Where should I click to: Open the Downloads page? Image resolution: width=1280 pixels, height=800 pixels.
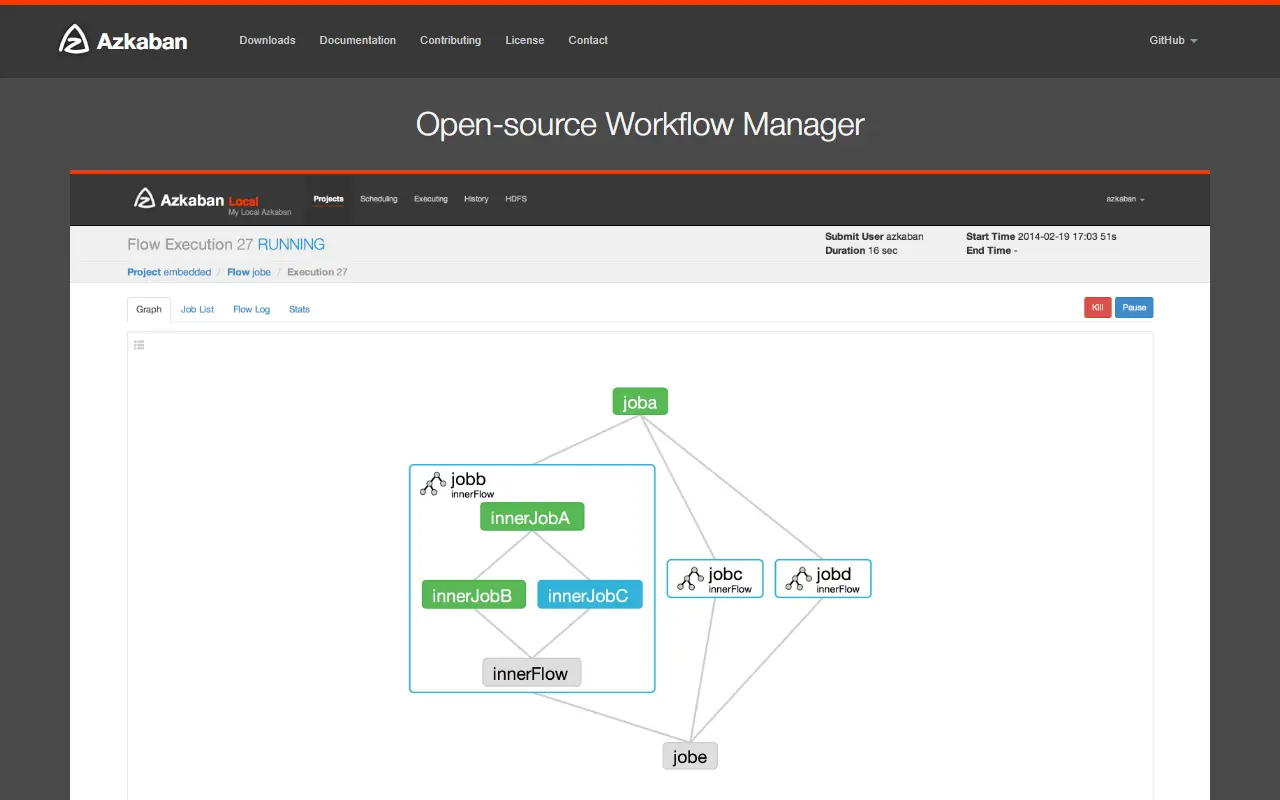[x=267, y=40]
